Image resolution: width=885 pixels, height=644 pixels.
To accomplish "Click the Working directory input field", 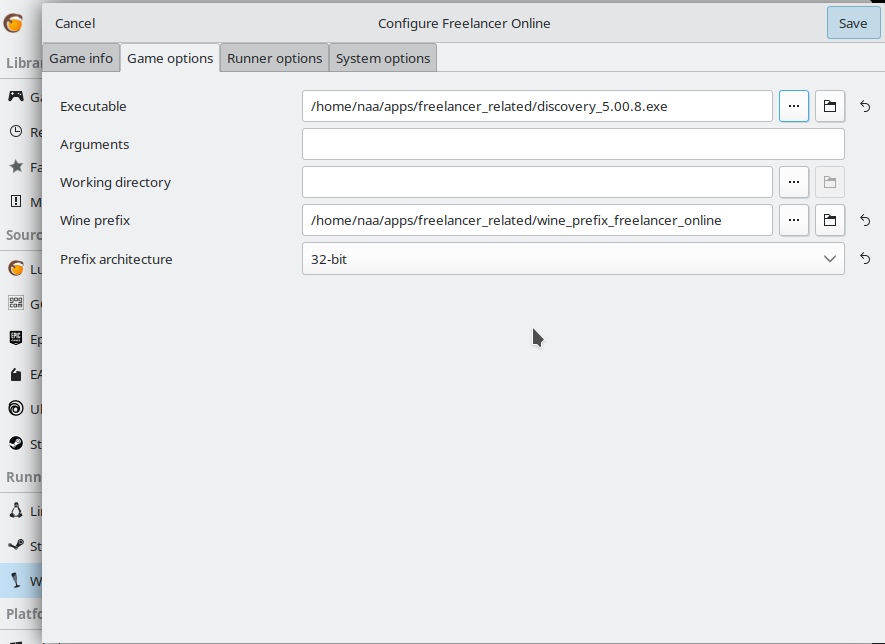I will (x=537, y=182).
